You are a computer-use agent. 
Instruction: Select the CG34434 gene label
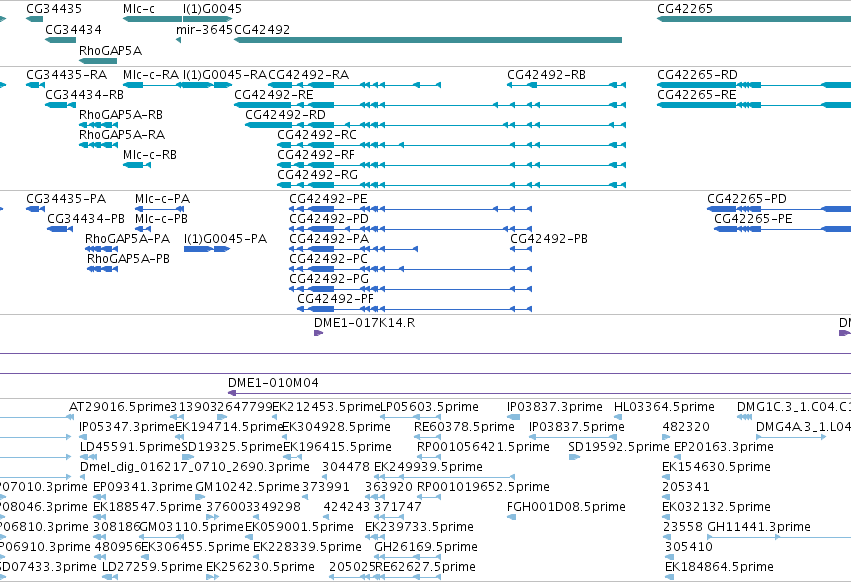[x=73, y=29]
